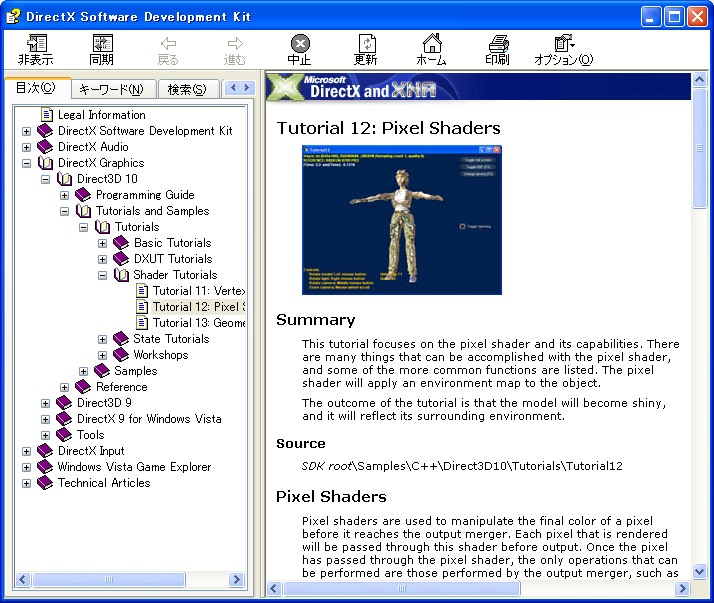Click the Tutorial 12 screenshot image

401,220
